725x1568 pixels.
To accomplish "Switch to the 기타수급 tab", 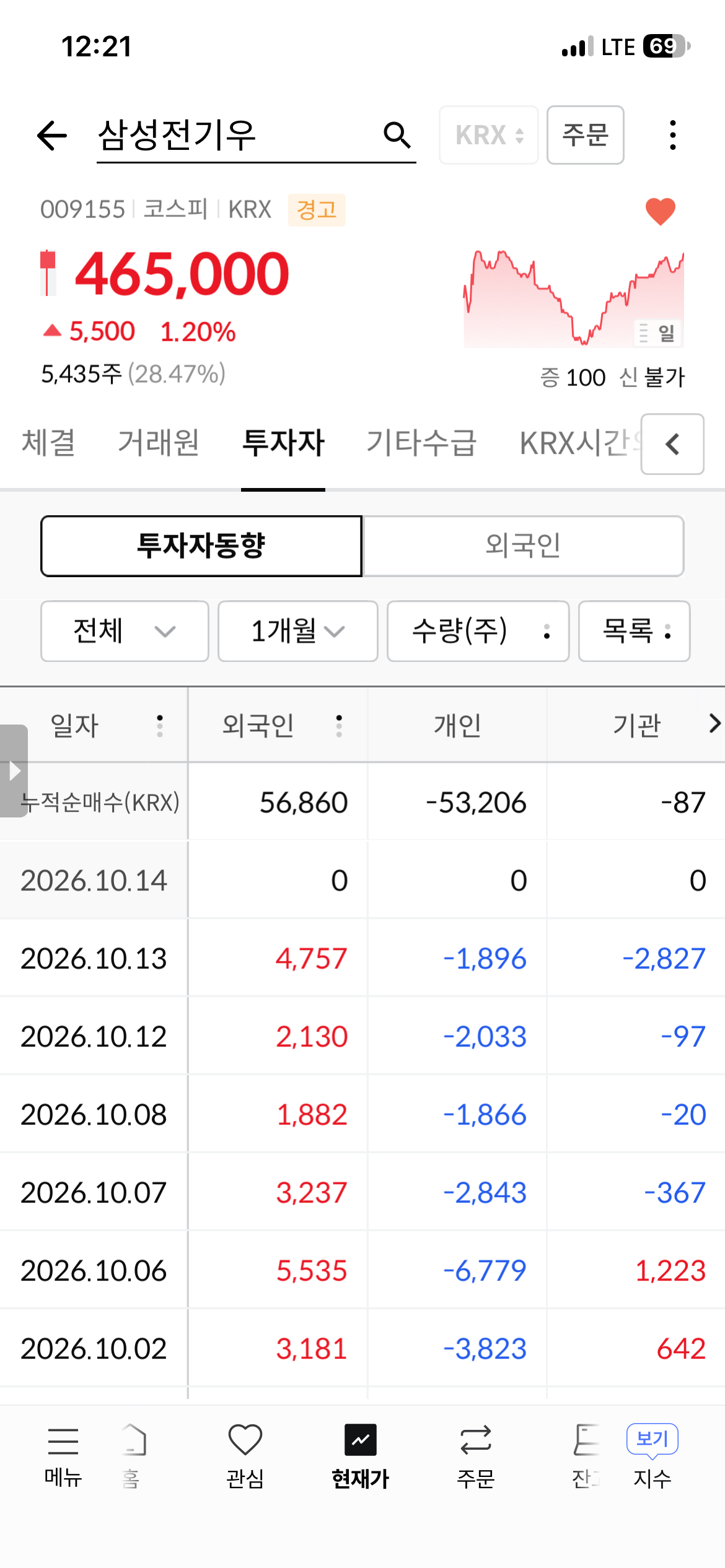I will point(421,443).
